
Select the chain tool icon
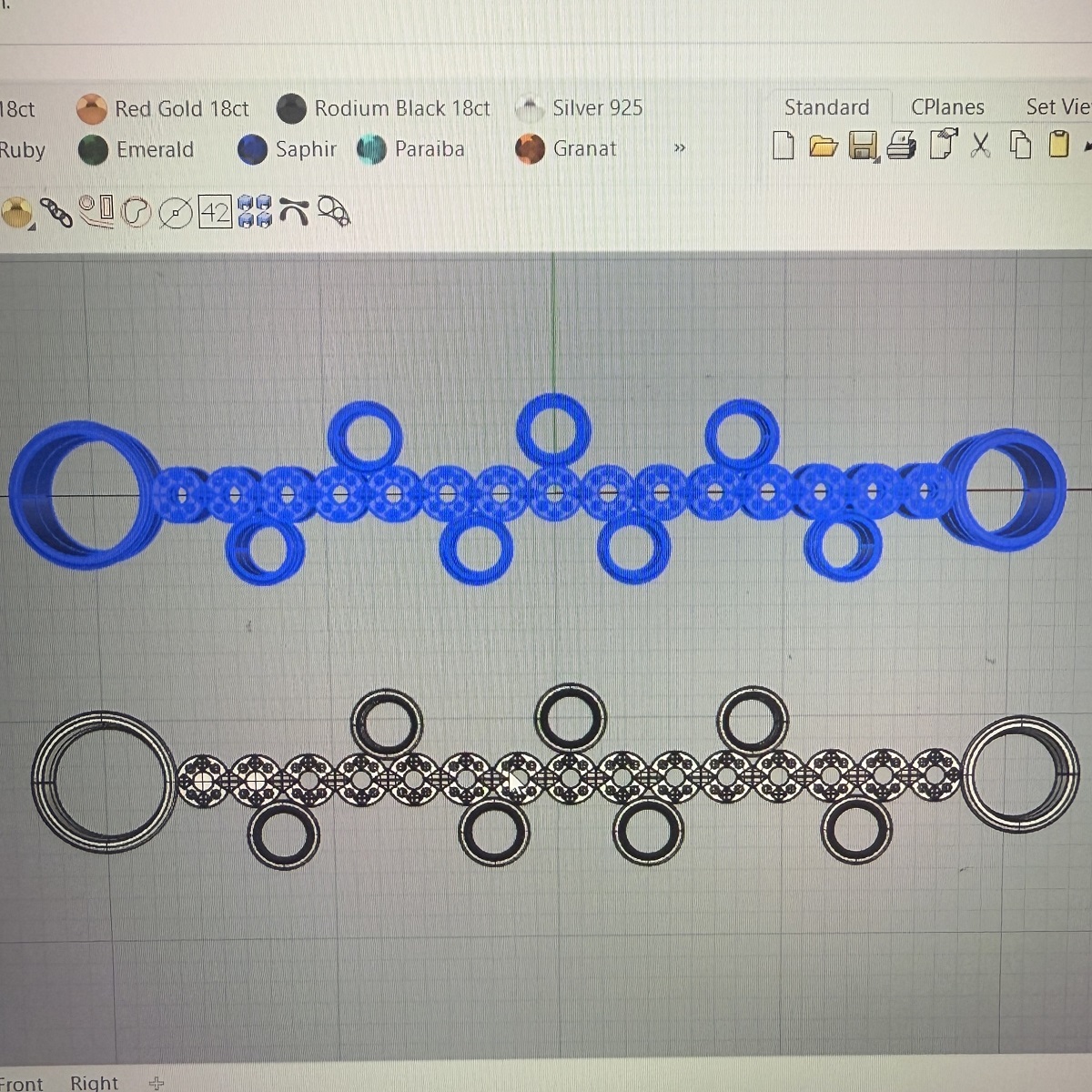tap(56, 213)
